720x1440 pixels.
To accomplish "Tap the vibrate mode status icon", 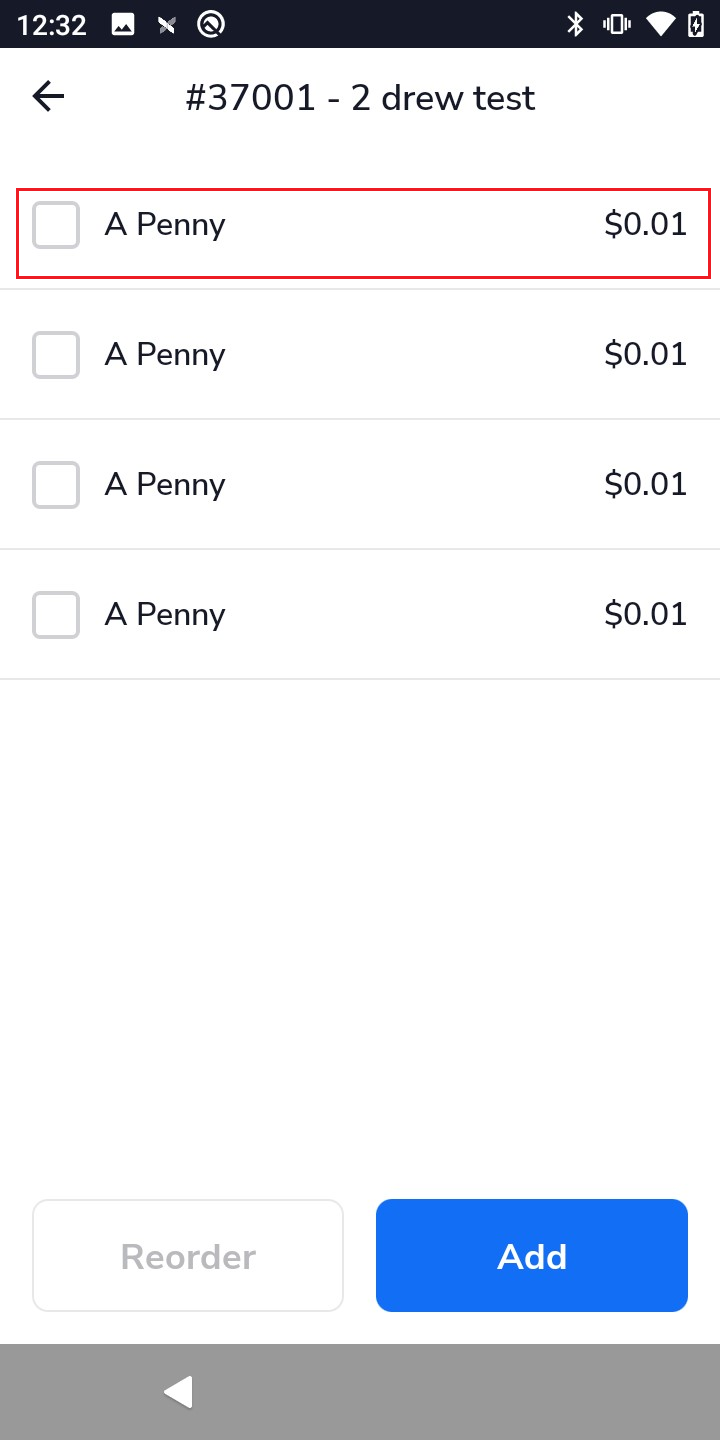I will click(616, 24).
